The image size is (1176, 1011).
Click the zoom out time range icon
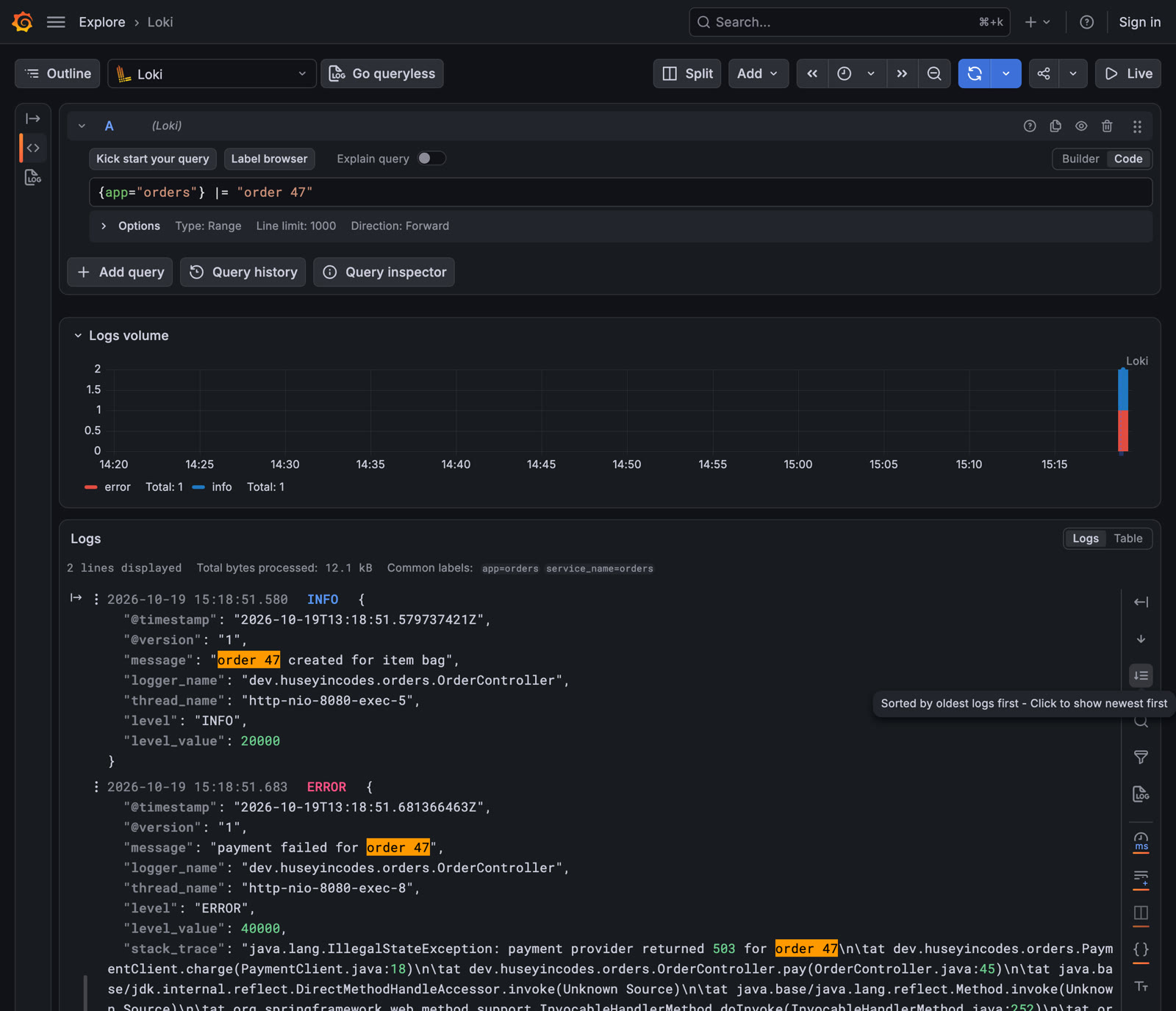[x=934, y=73]
